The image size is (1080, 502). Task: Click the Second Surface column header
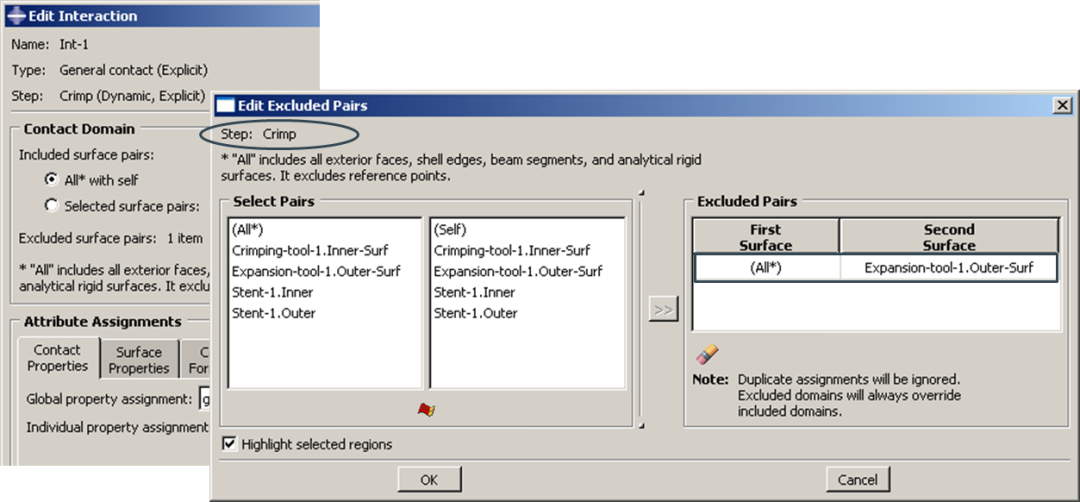(x=948, y=237)
